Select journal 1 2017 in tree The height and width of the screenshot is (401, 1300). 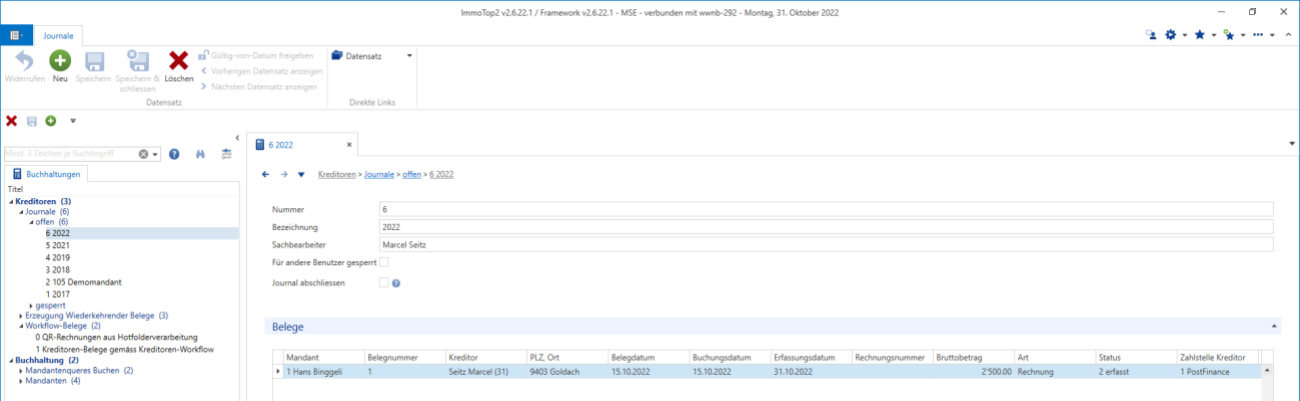tap(58, 294)
